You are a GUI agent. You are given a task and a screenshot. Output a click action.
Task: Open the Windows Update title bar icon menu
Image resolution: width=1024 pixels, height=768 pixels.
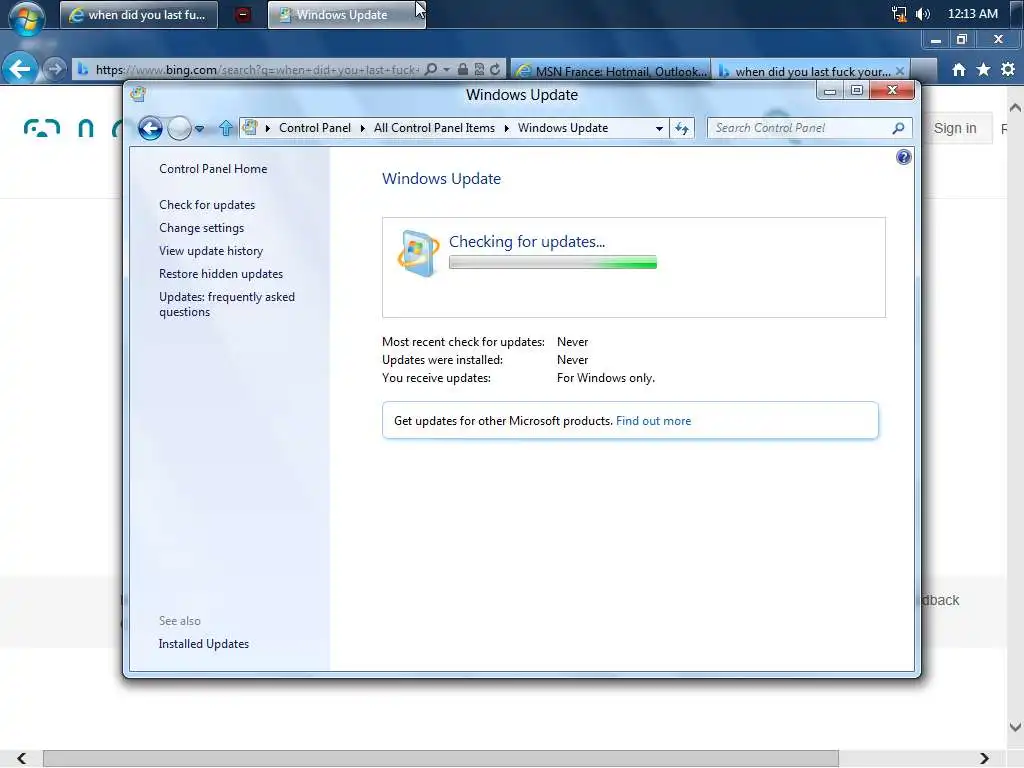point(138,94)
